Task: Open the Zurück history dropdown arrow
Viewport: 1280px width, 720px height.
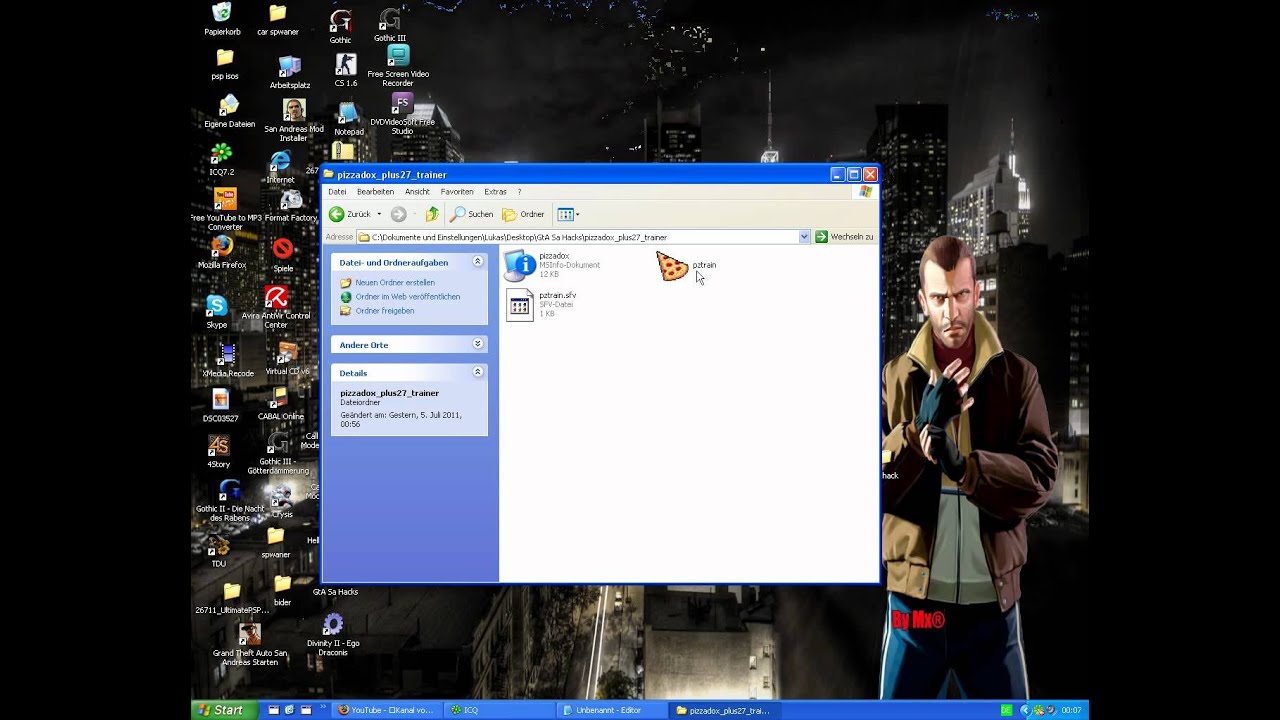Action: (x=379, y=214)
